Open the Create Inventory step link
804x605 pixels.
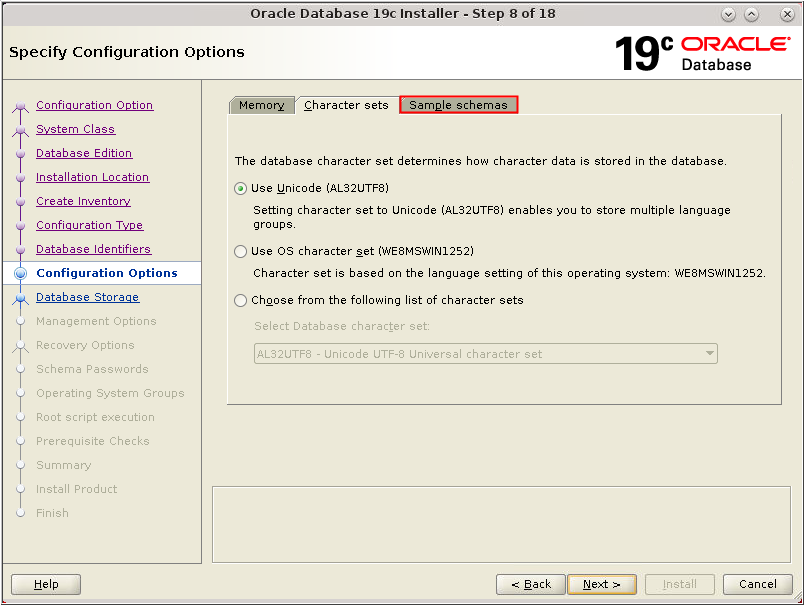83,201
